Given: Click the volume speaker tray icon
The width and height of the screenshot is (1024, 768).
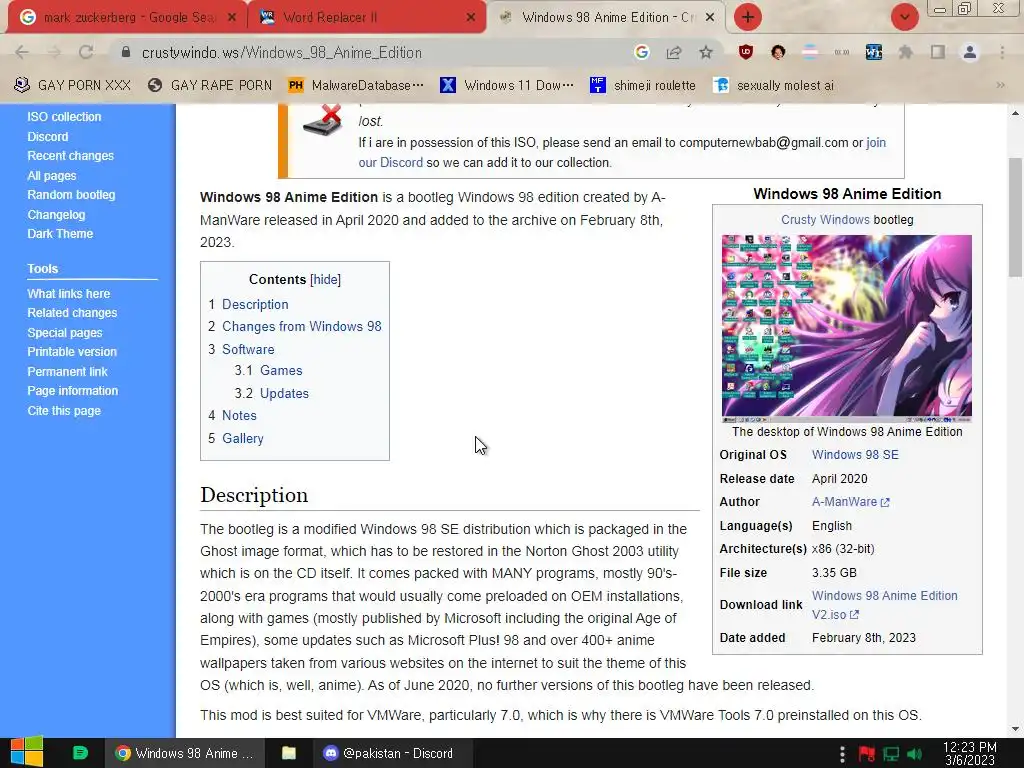Looking at the screenshot, I should tap(914, 754).
